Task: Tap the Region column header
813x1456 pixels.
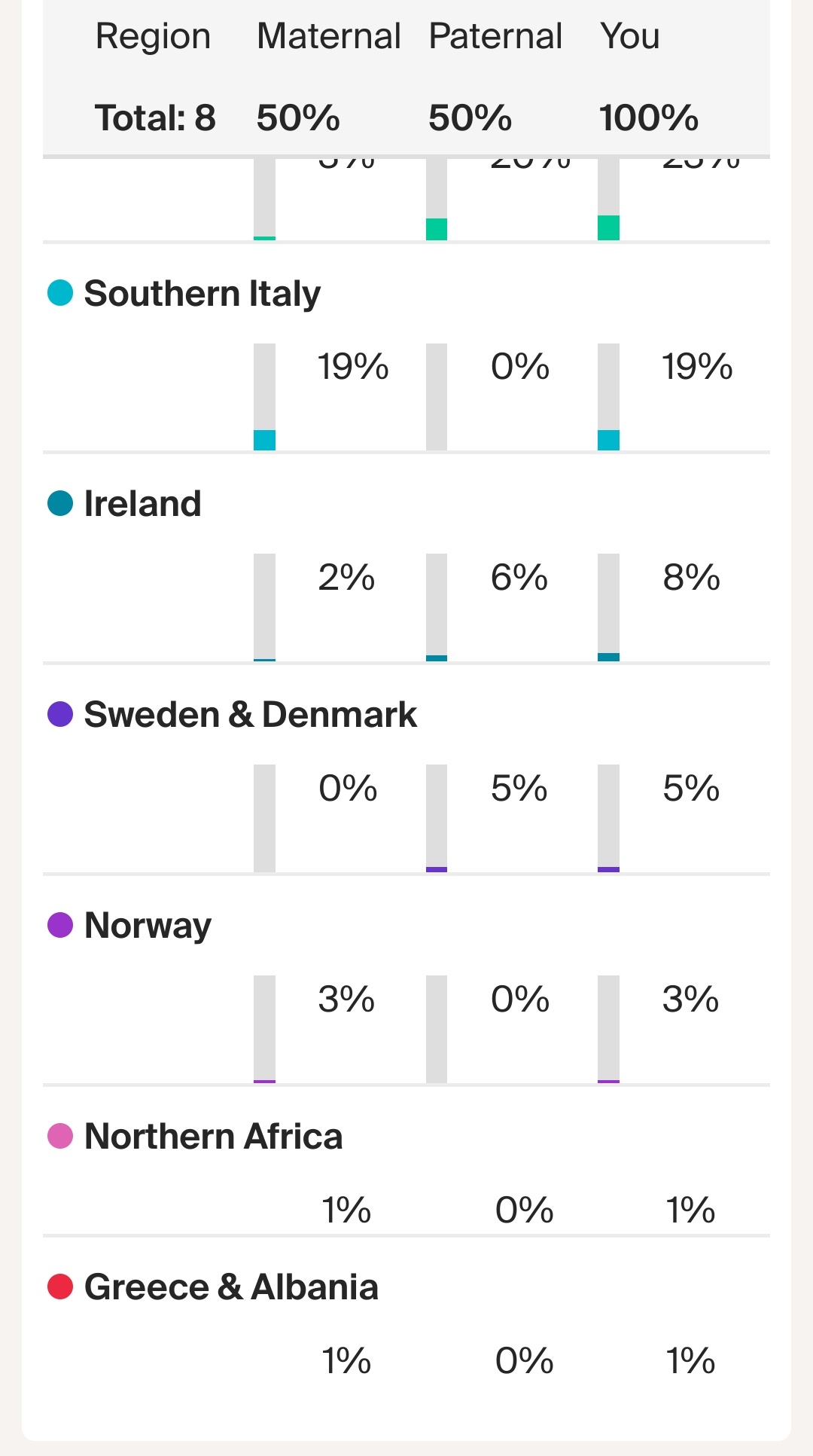Action: [x=153, y=36]
